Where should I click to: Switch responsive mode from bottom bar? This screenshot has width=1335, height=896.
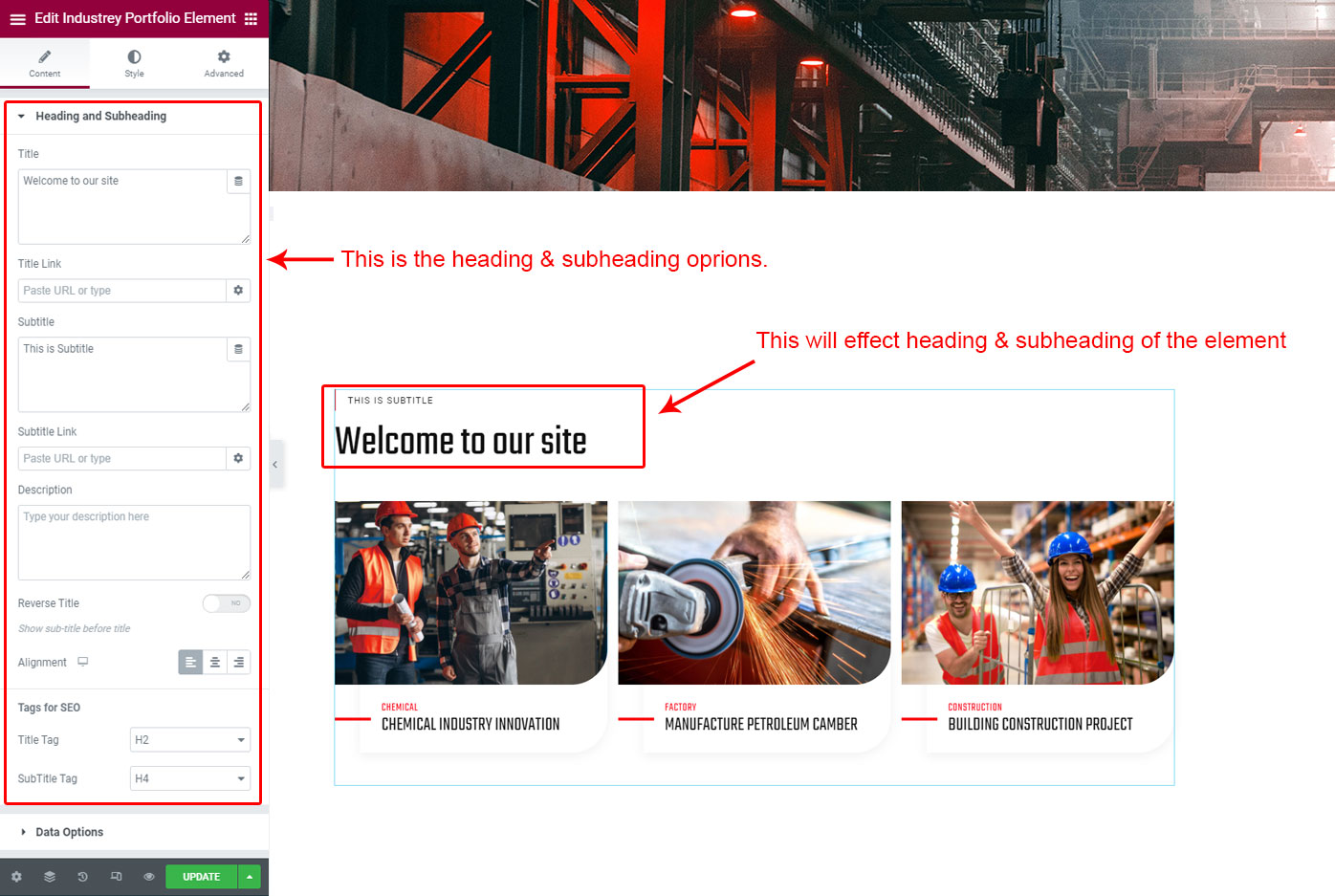[116, 877]
